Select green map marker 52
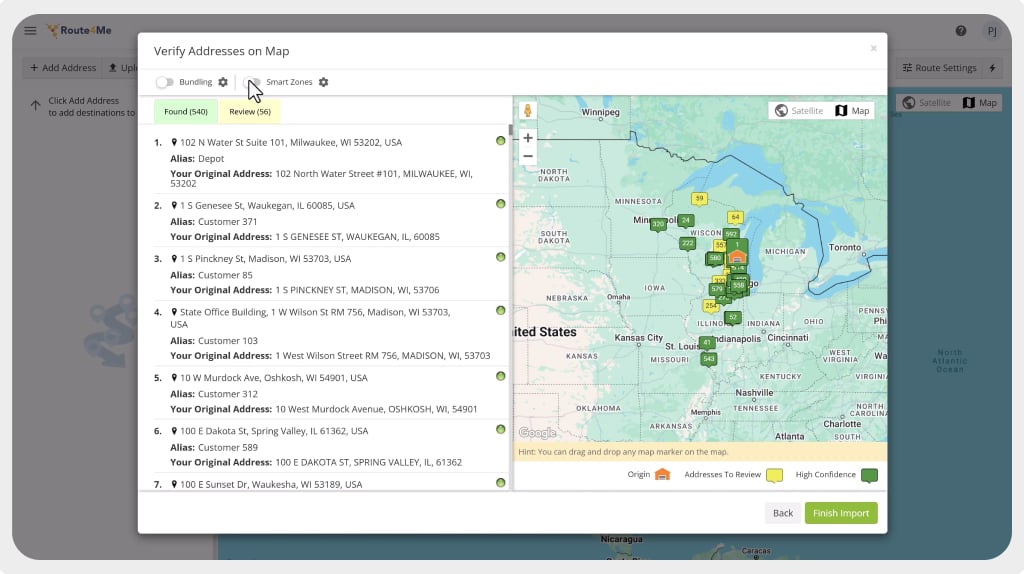The width and height of the screenshot is (1024, 574). point(733,318)
